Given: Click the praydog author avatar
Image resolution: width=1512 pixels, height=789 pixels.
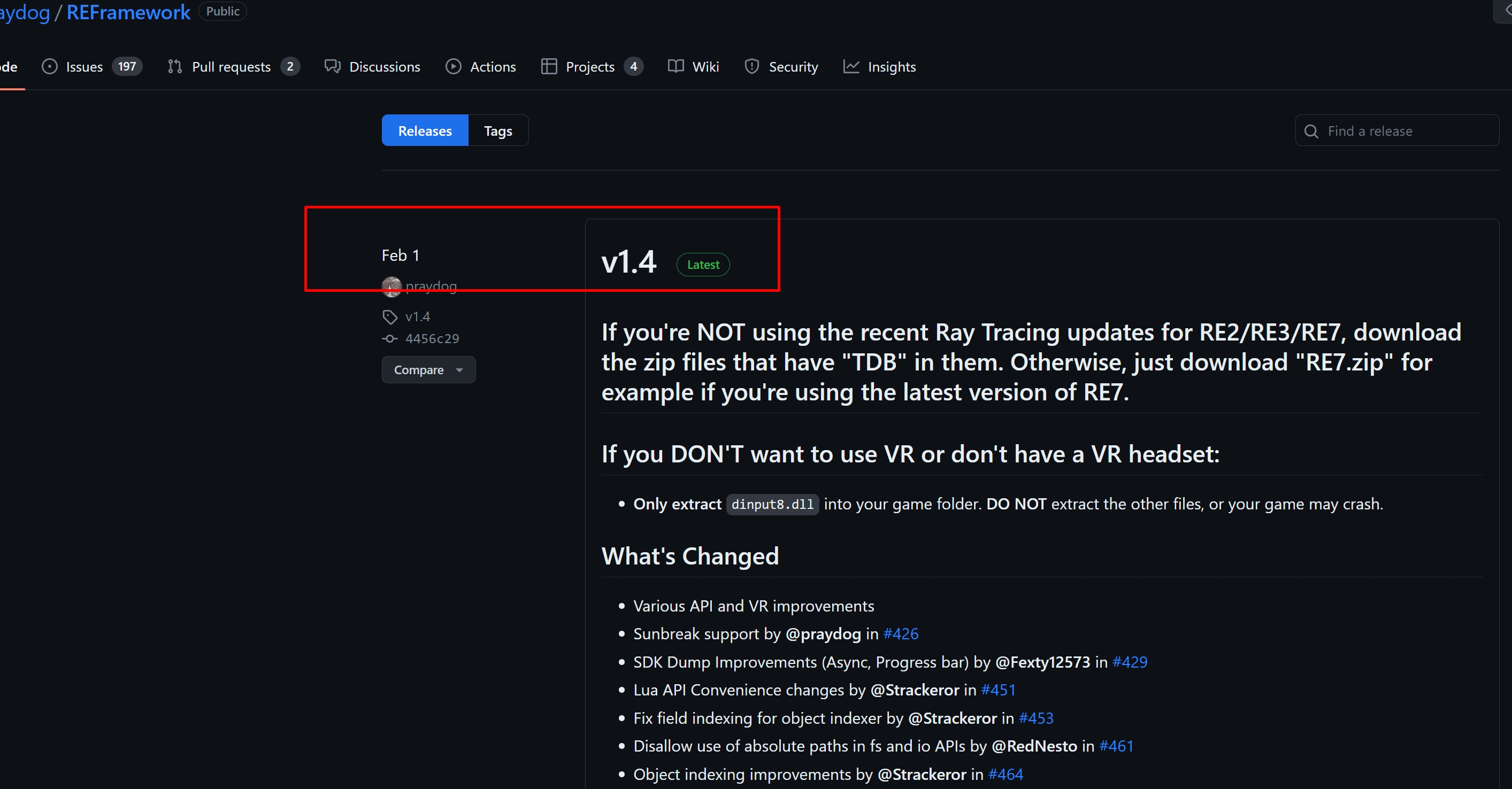Looking at the screenshot, I should click(x=392, y=287).
